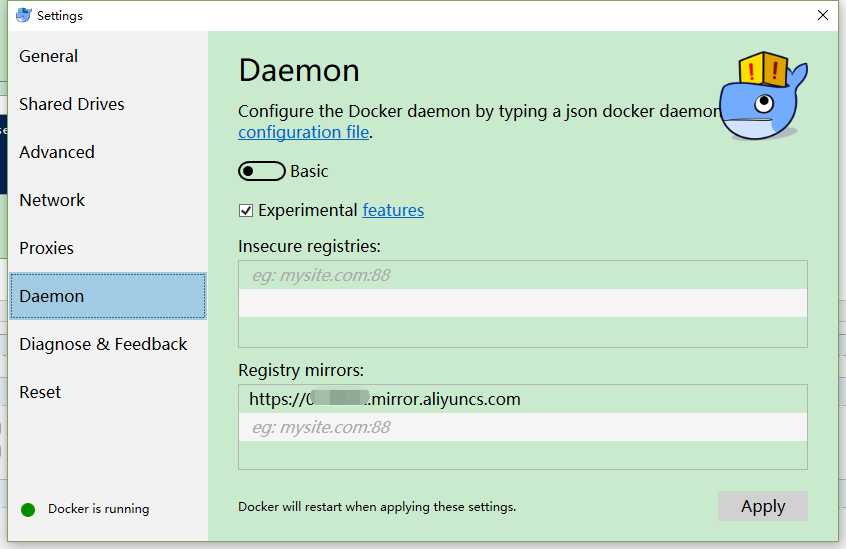Click the green Docker running status indicator

[28, 510]
